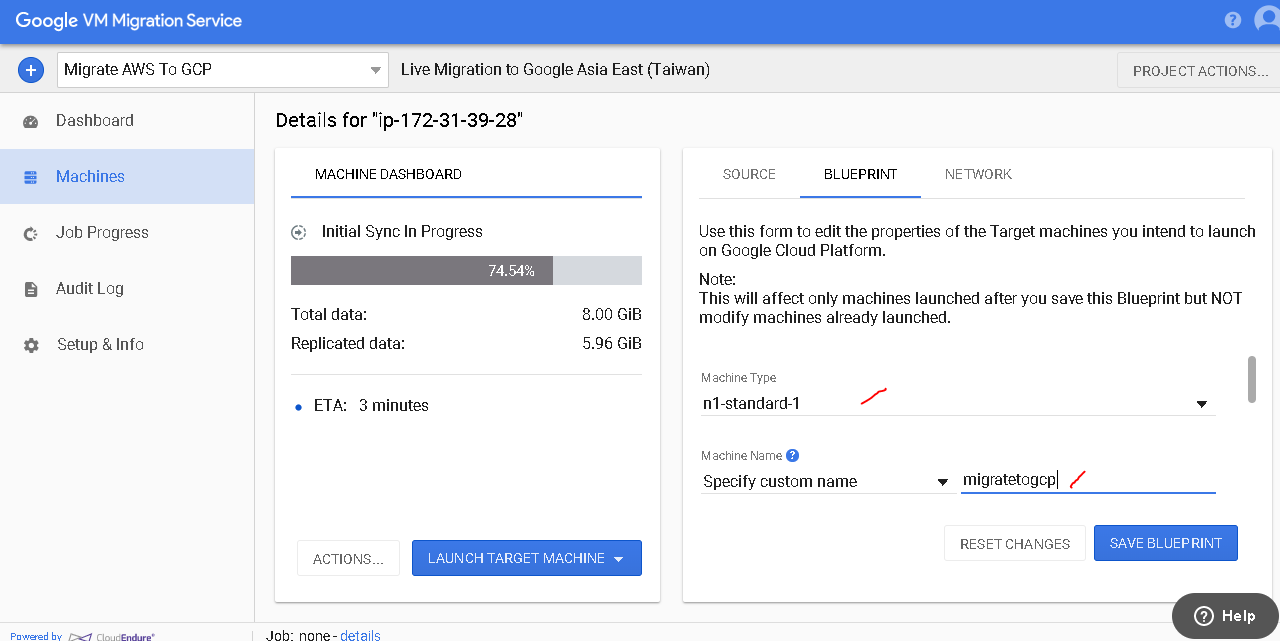Click the Job Progress spinner icon
The width and height of the screenshot is (1280, 641).
click(x=30, y=233)
